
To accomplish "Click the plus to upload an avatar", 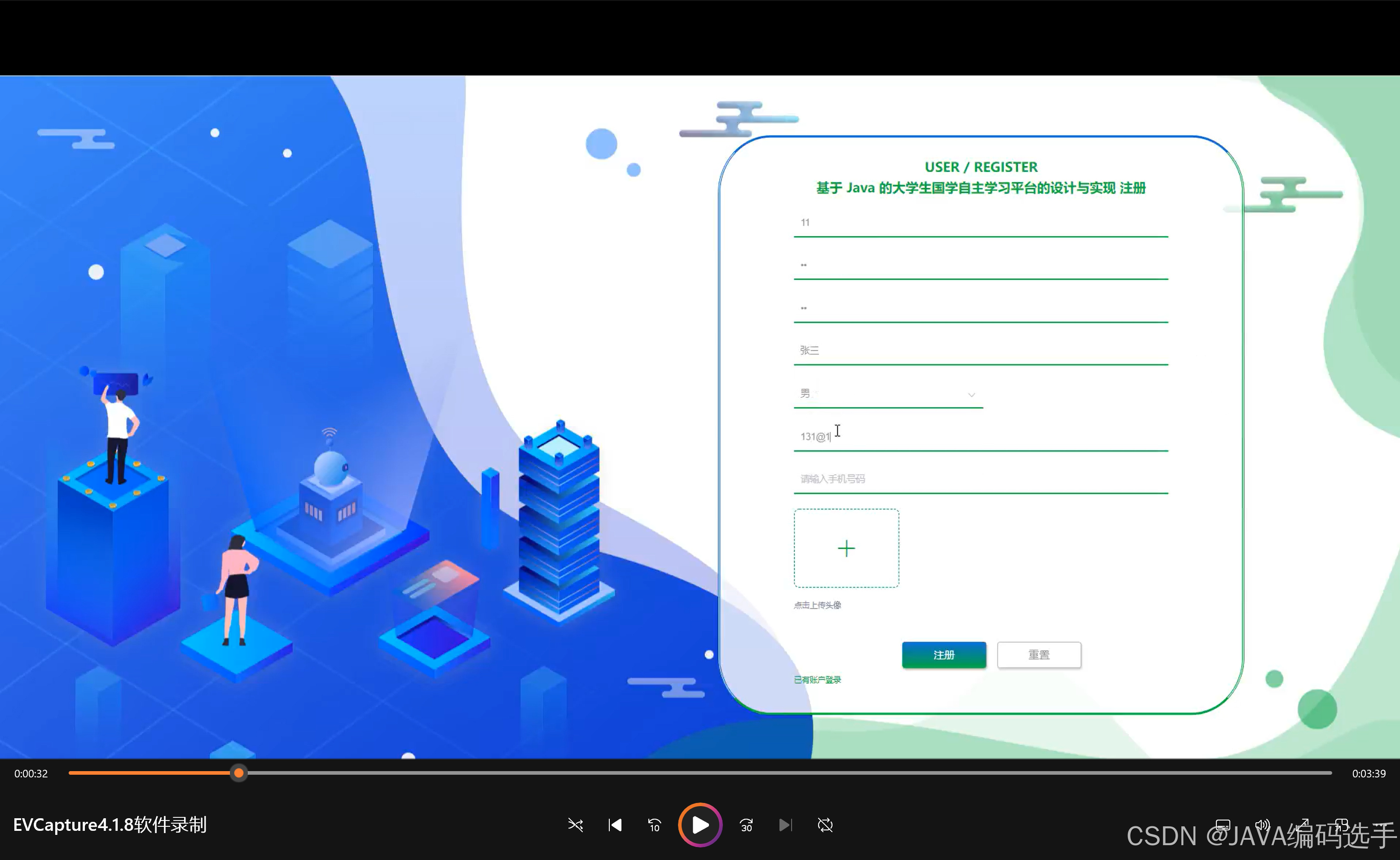I will pos(846,548).
